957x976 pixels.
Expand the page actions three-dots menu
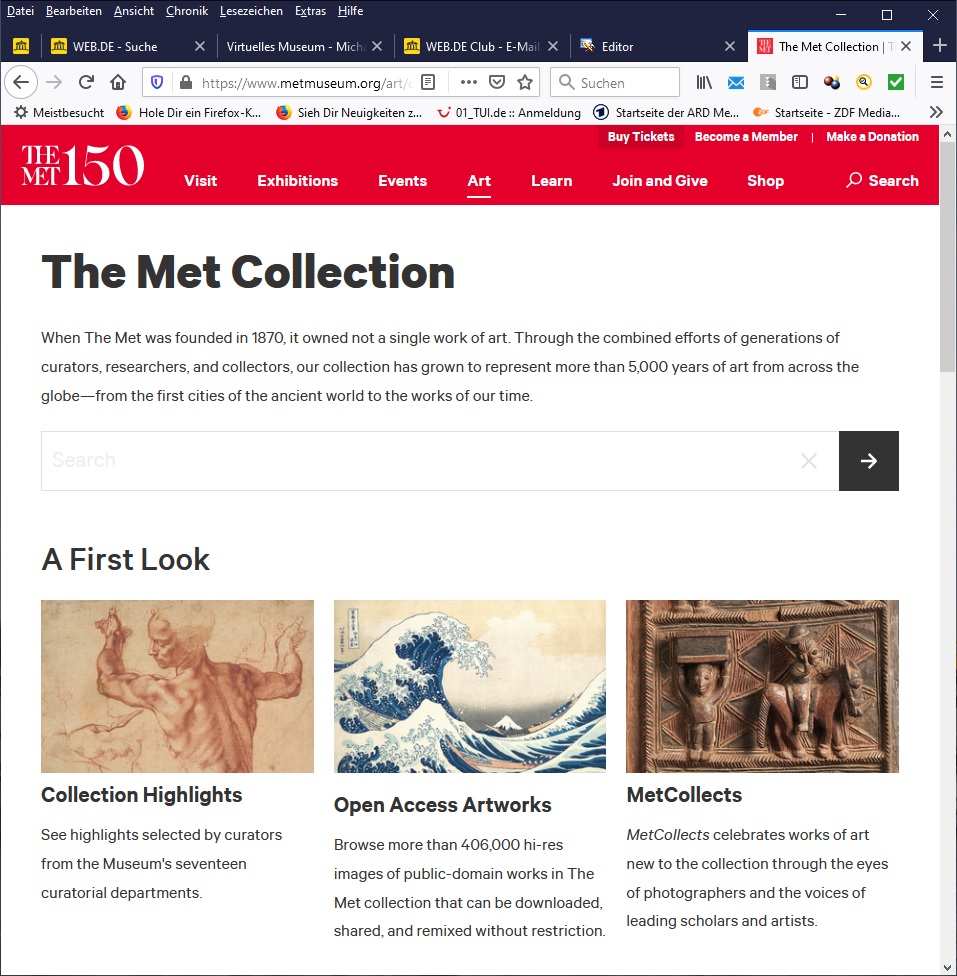click(x=468, y=82)
